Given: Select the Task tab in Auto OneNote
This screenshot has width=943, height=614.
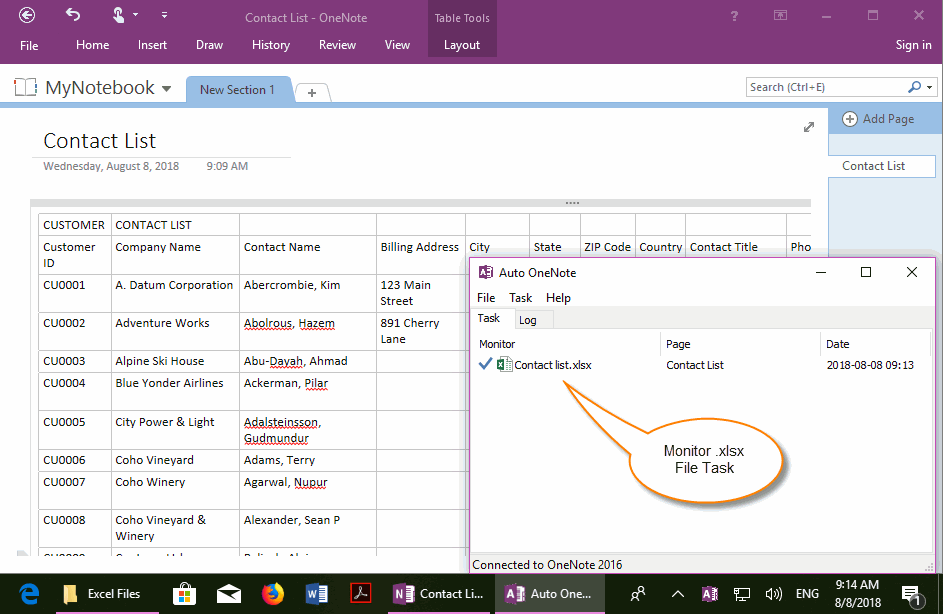Looking at the screenshot, I should 492,319.
